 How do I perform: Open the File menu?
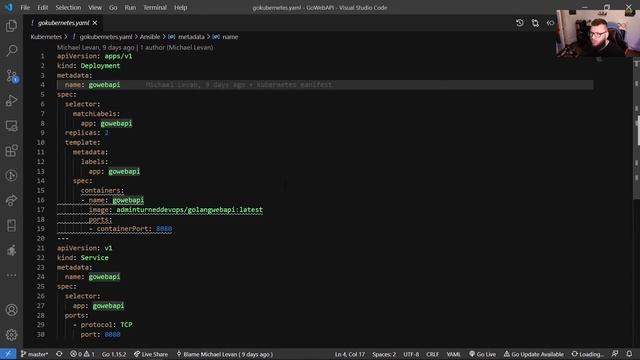[x=25, y=7]
